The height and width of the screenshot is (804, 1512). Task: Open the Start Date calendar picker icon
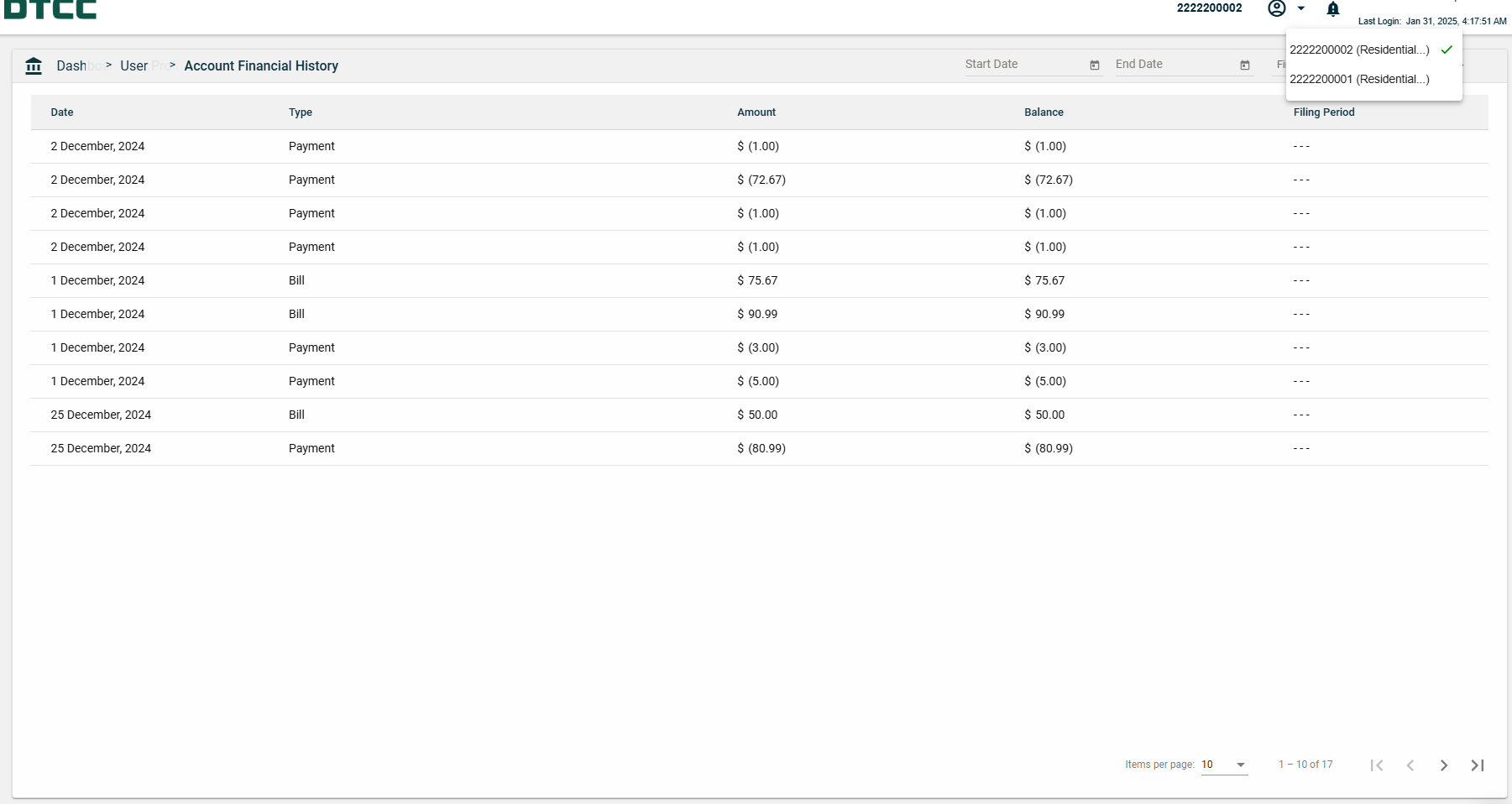pyautogui.click(x=1094, y=65)
